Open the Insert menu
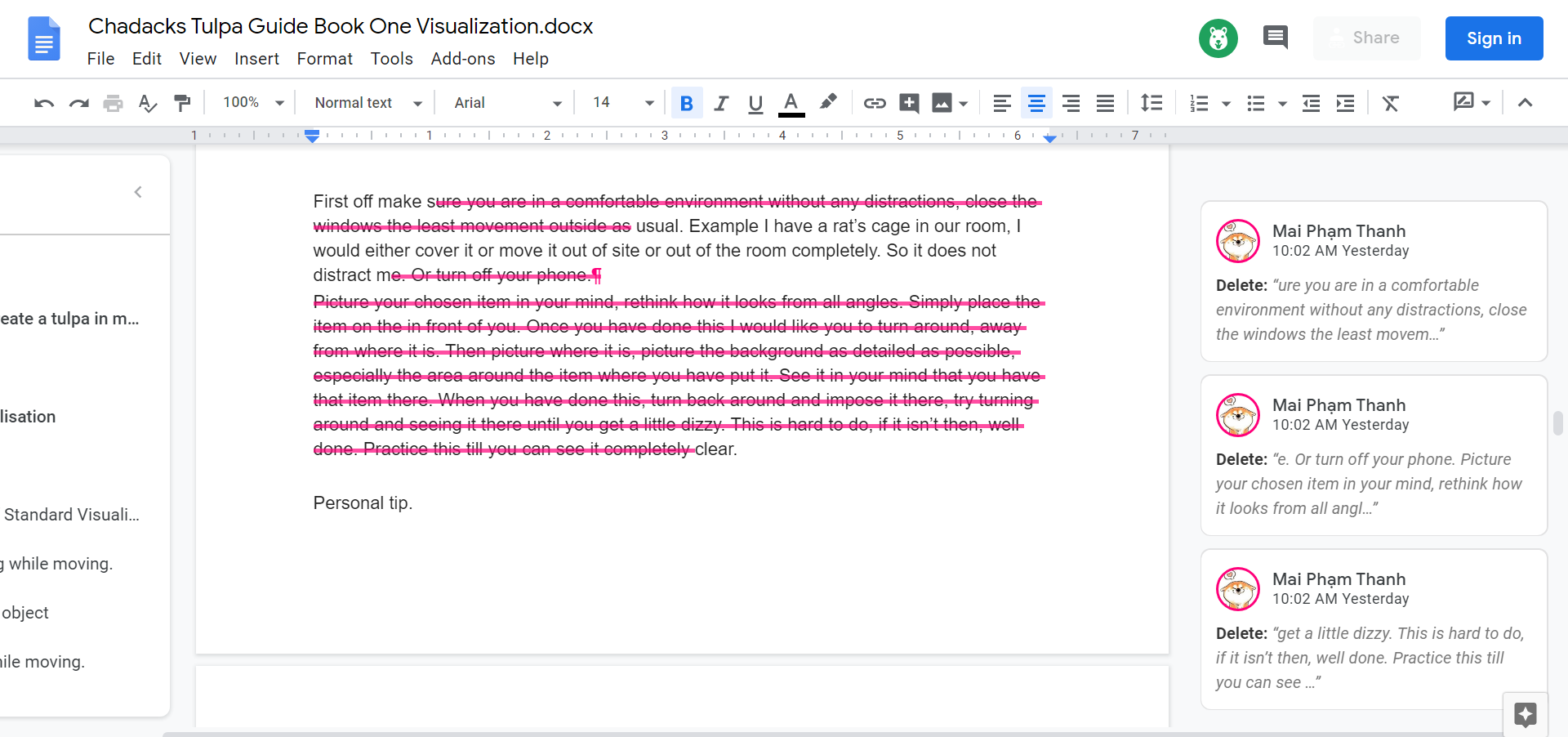 pyautogui.click(x=256, y=59)
